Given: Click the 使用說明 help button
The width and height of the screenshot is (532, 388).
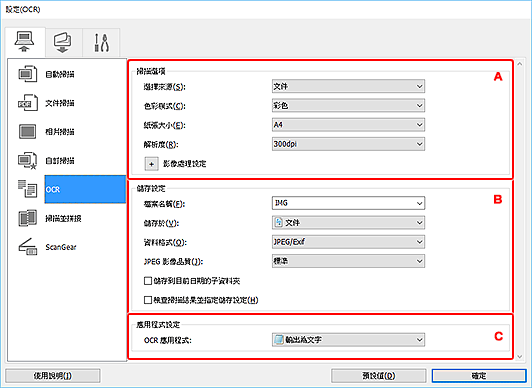Looking at the screenshot, I should coord(53,376).
